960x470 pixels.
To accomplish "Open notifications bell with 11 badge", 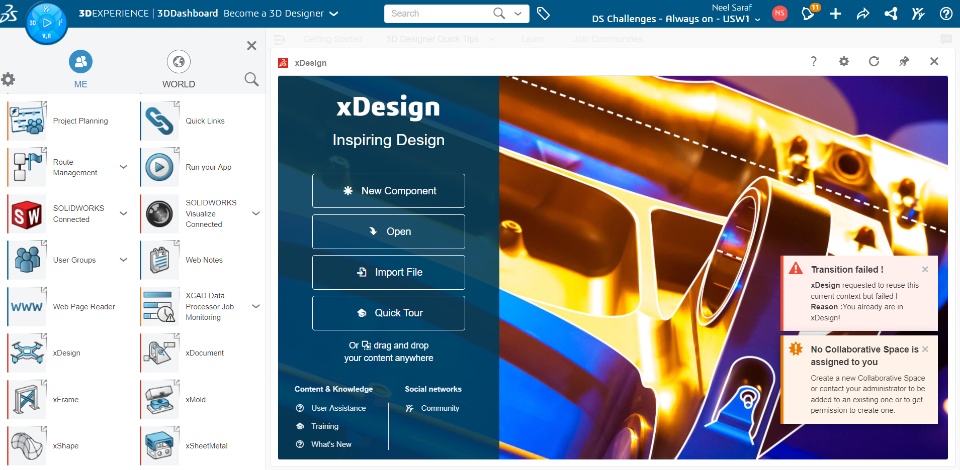I will point(808,13).
